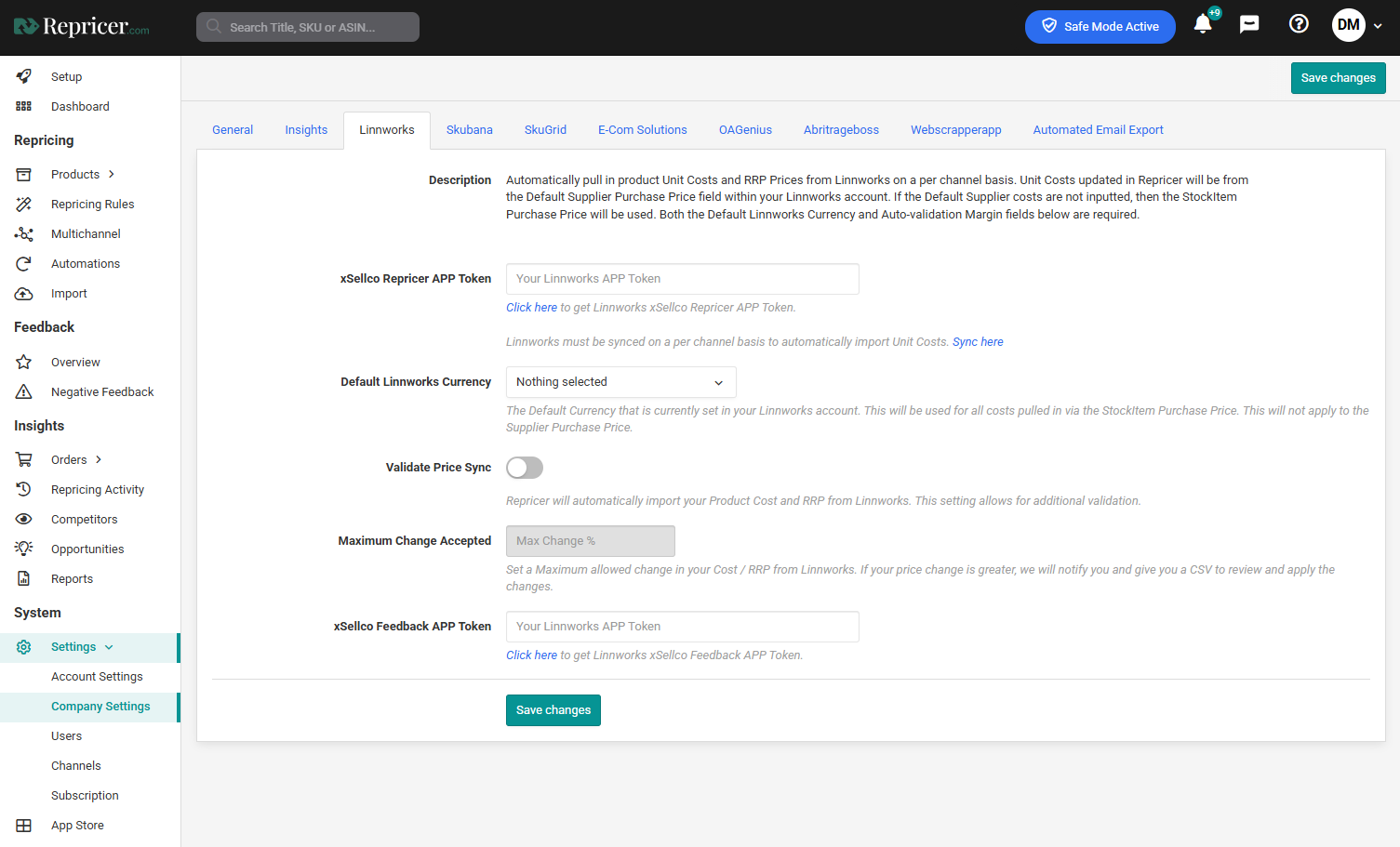The height and width of the screenshot is (847, 1400).
Task: Click the System section heading
Action: pos(37,613)
